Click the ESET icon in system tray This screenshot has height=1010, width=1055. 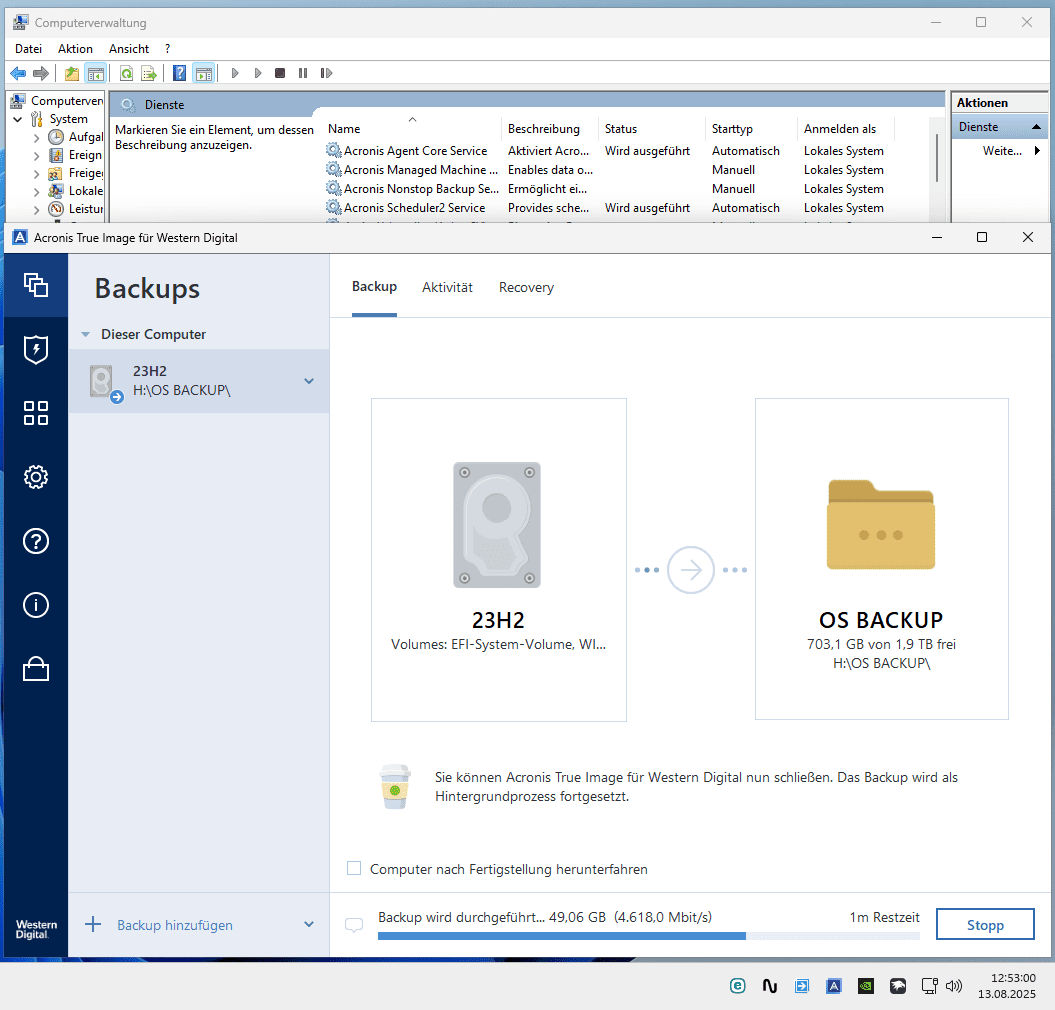(737, 986)
